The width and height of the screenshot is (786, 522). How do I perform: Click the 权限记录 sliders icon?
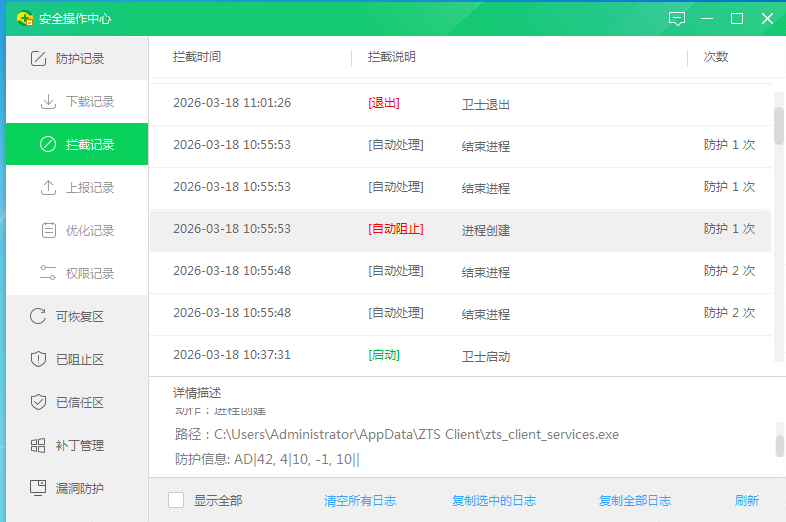point(48,273)
